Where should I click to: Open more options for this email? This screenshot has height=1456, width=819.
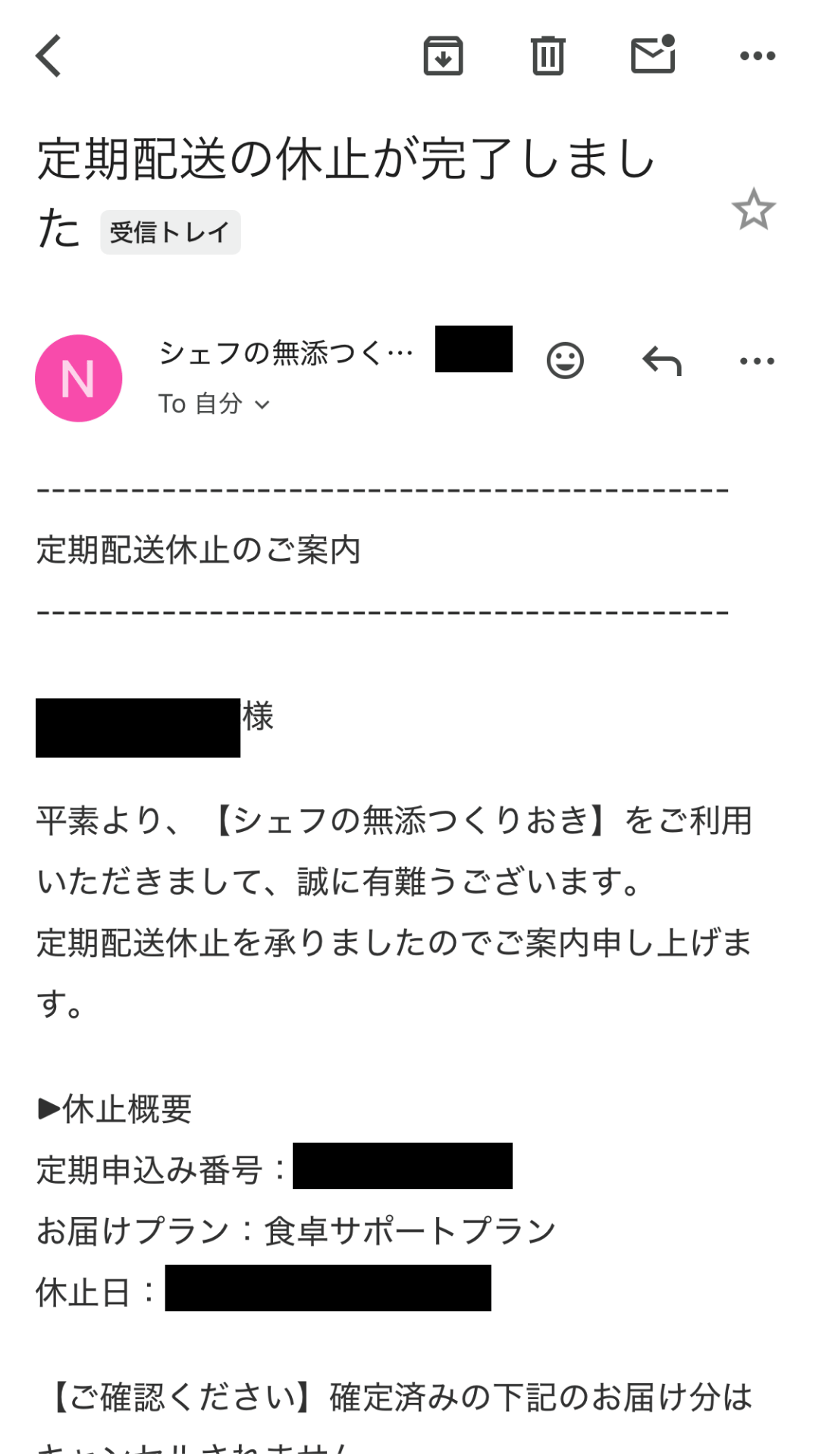[x=756, y=55]
